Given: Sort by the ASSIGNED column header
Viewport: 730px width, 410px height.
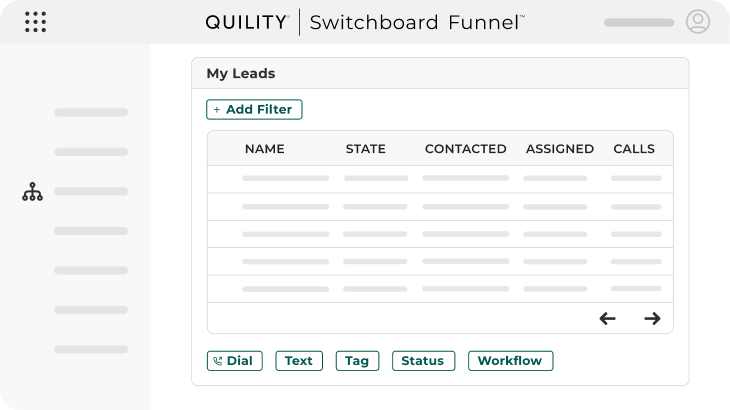Looking at the screenshot, I should pyautogui.click(x=559, y=149).
